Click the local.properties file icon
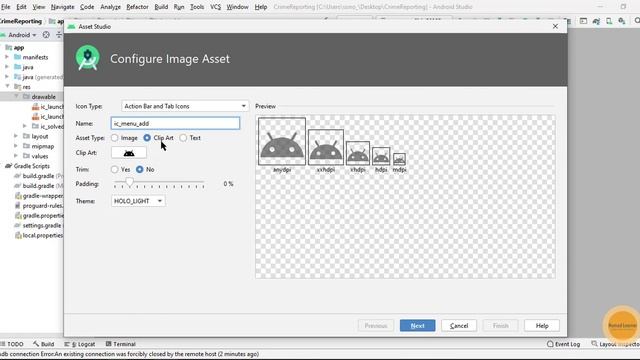The image size is (640, 360). [18, 236]
